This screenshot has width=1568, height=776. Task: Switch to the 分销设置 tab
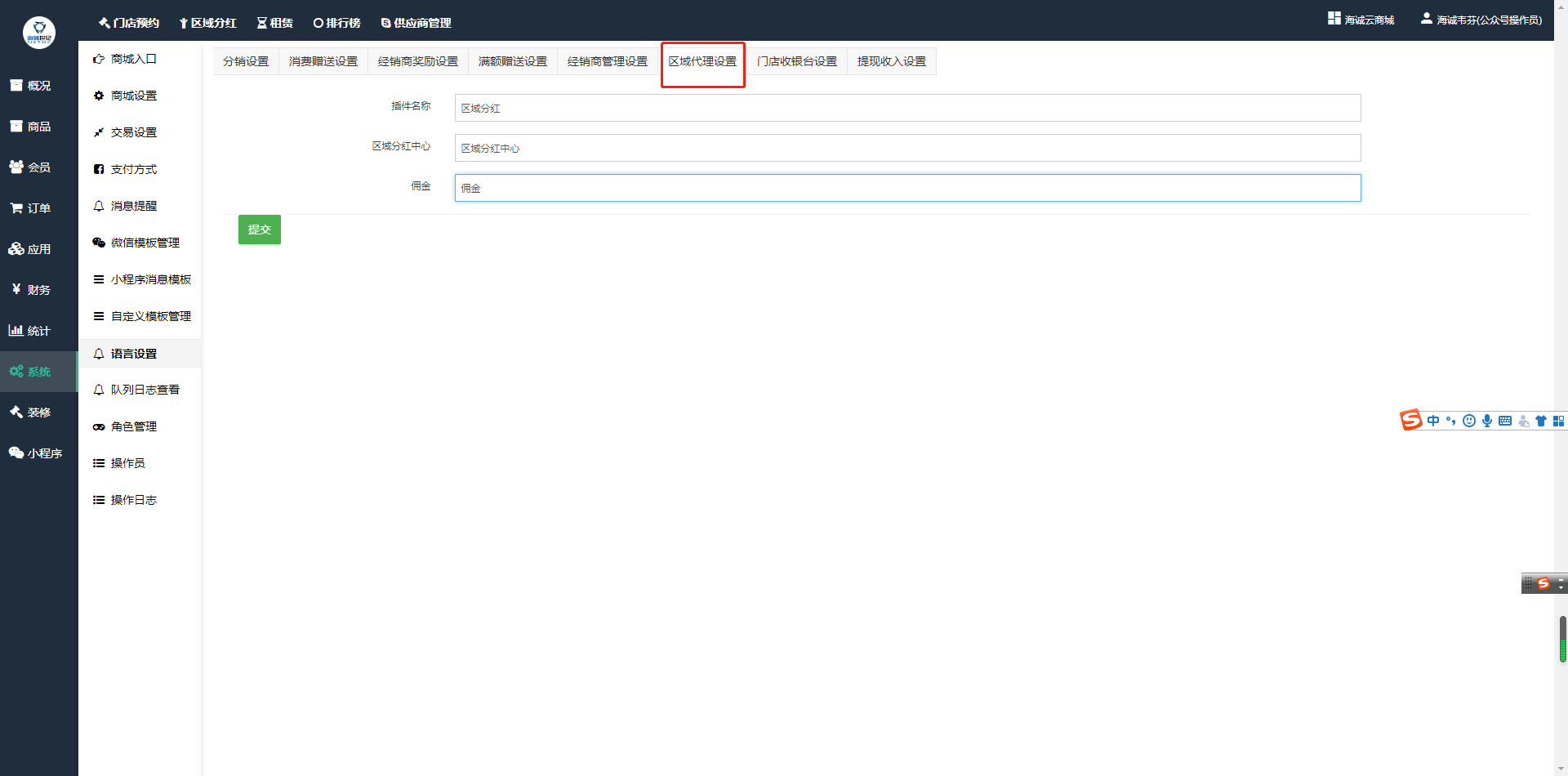tap(246, 61)
